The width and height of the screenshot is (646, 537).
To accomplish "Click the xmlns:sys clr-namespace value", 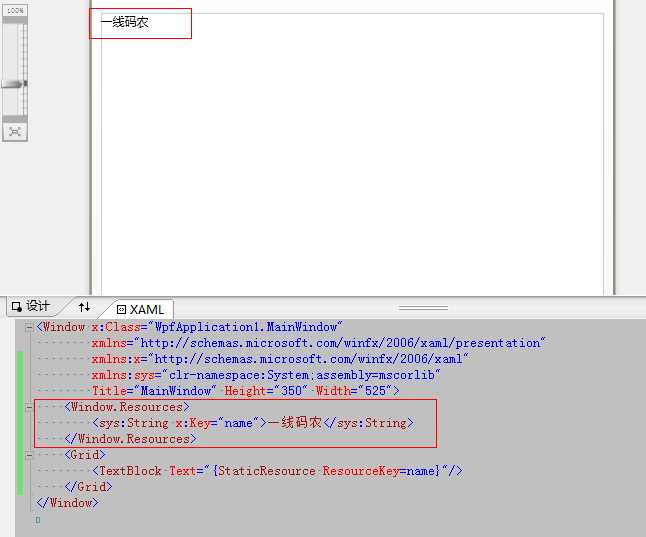I will (x=304, y=375).
